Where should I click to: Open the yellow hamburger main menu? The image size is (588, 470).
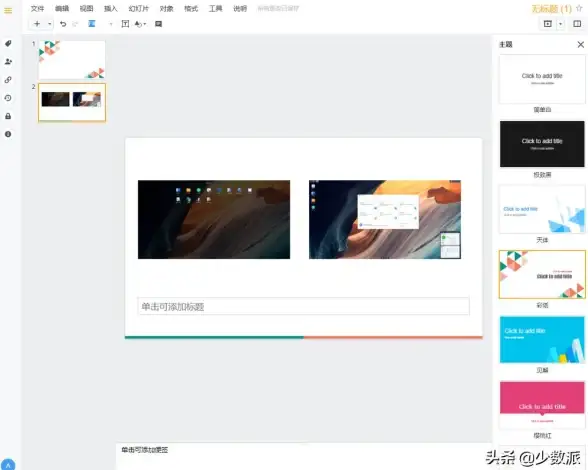(x=8, y=11)
